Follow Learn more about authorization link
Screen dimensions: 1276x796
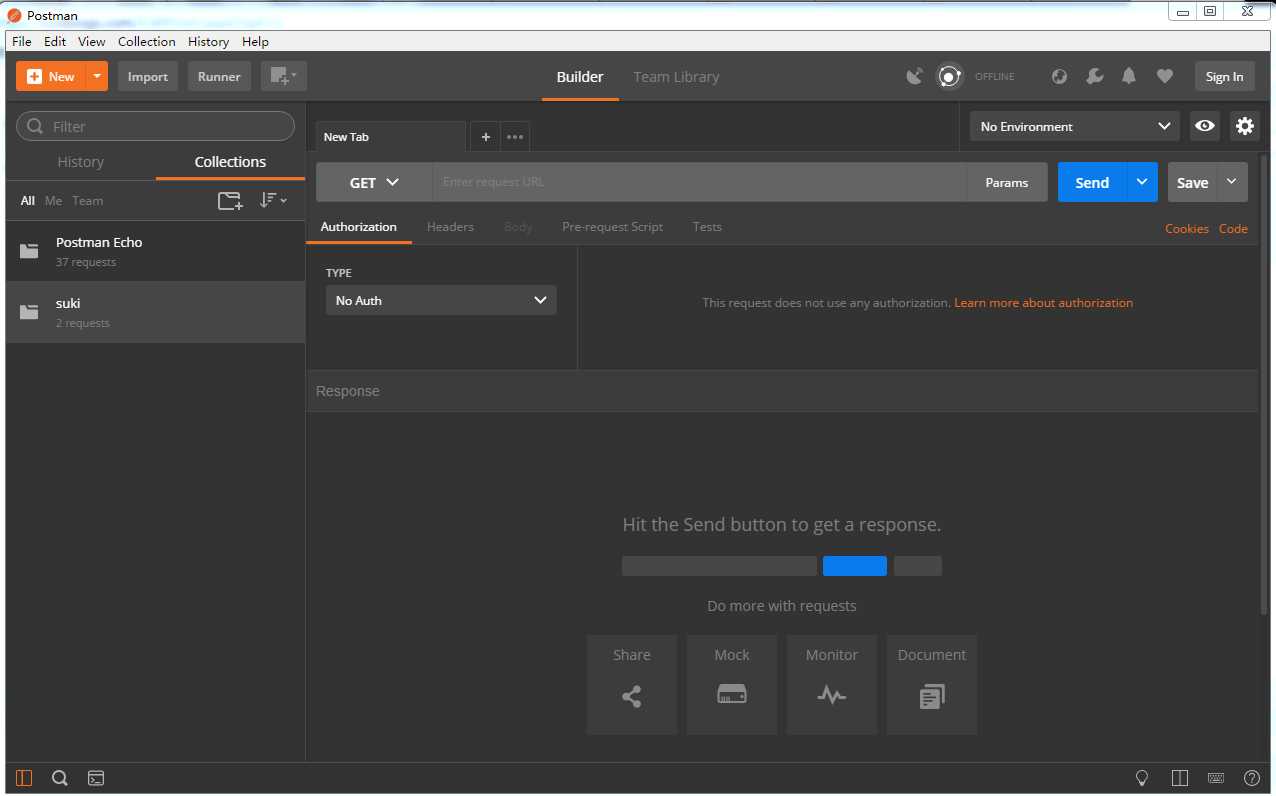[x=1044, y=302]
